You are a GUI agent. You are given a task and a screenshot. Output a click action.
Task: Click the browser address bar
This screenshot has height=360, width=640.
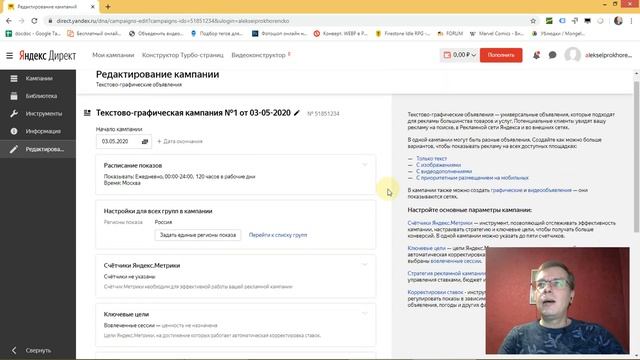286,21
